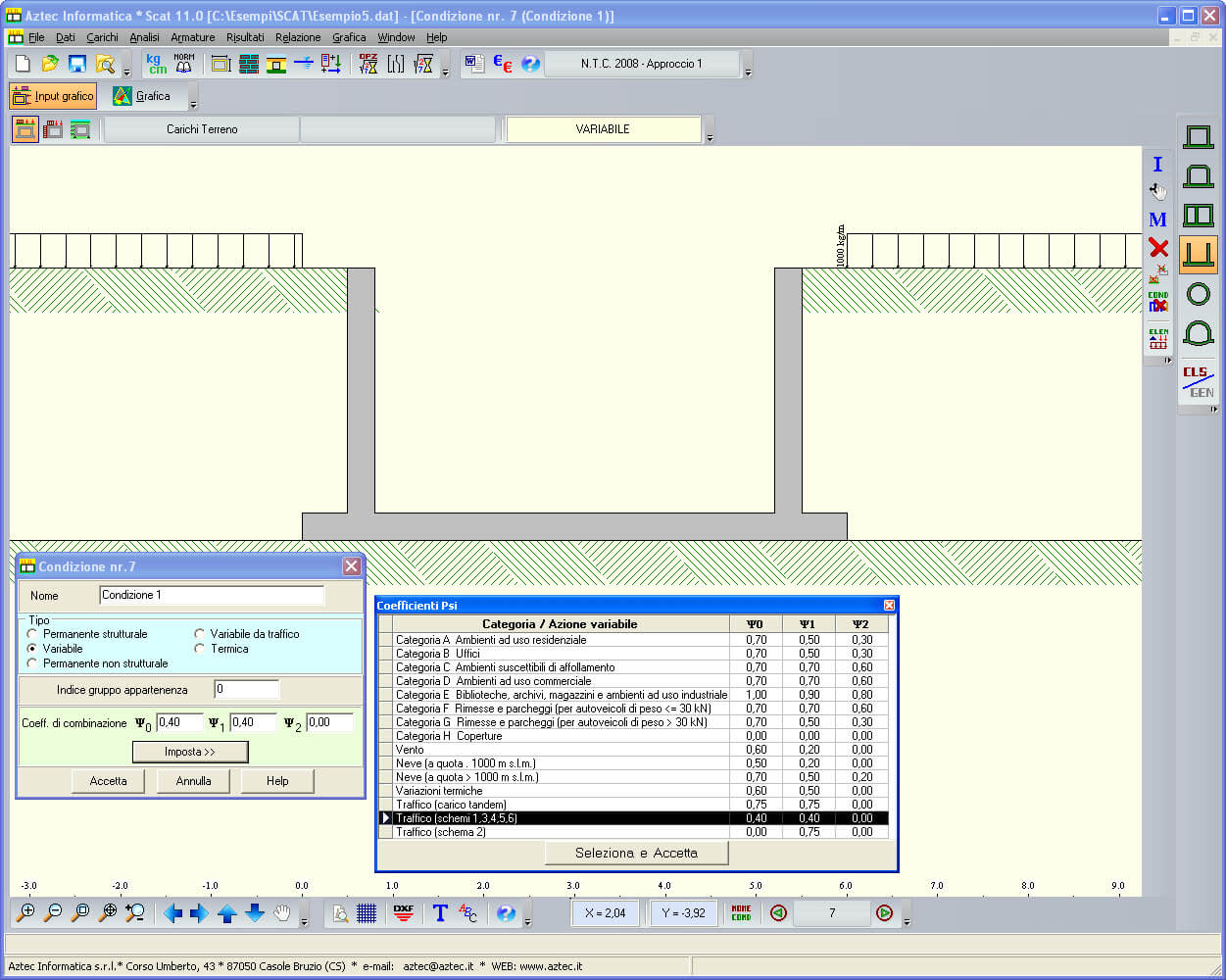This screenshot has height=980, width=1226.
Task: Click the Seleziona e Accetta button
Action: [x=636, y=853]
